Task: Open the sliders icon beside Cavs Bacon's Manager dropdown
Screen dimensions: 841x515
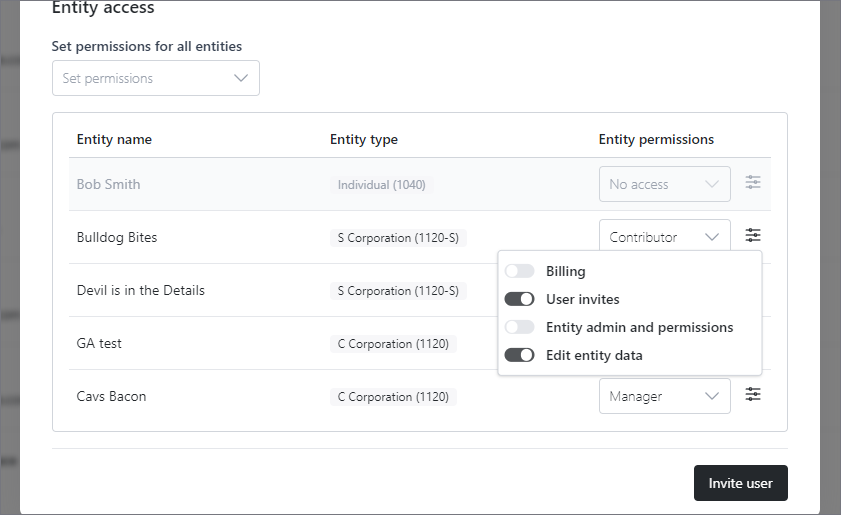Action: 753,395
